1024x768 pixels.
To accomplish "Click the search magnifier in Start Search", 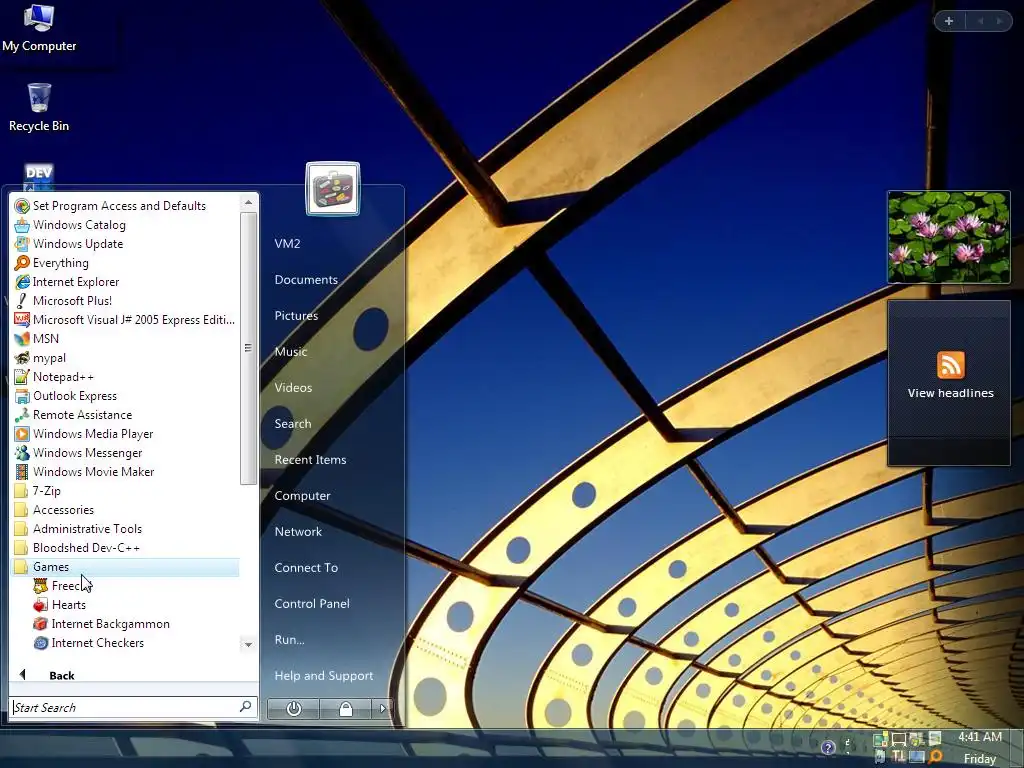I will tap(246, 707).
